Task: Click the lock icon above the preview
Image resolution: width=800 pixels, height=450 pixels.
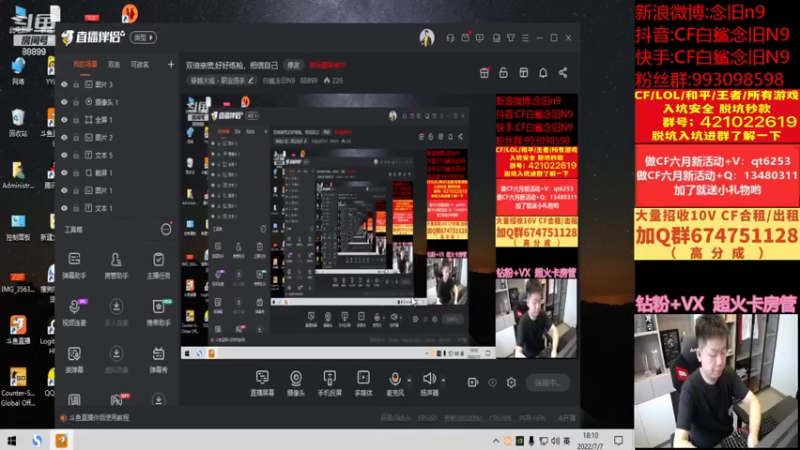Action: pyautogui.click(x=503, y=72)
